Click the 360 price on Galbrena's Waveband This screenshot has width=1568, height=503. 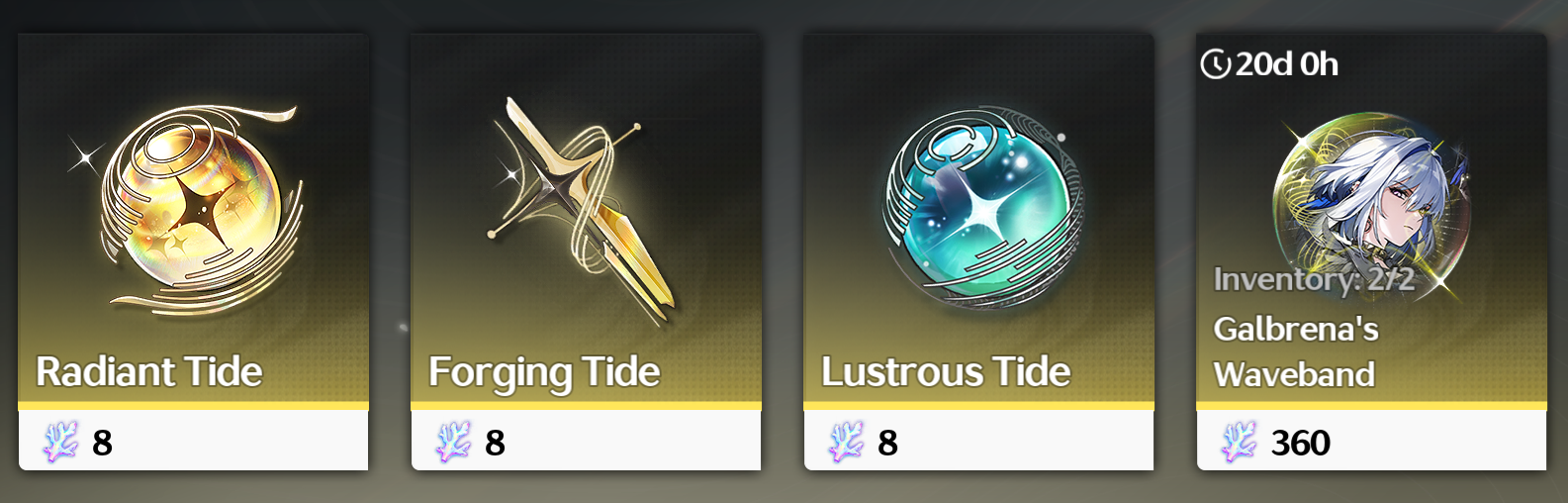point(1300,443)
